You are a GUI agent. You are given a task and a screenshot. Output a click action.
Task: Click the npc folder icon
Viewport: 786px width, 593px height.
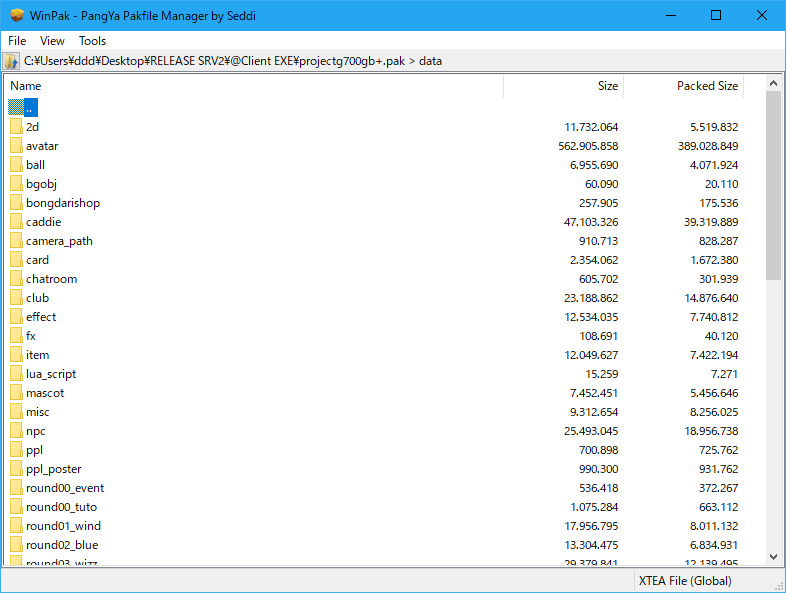point(16,432)
